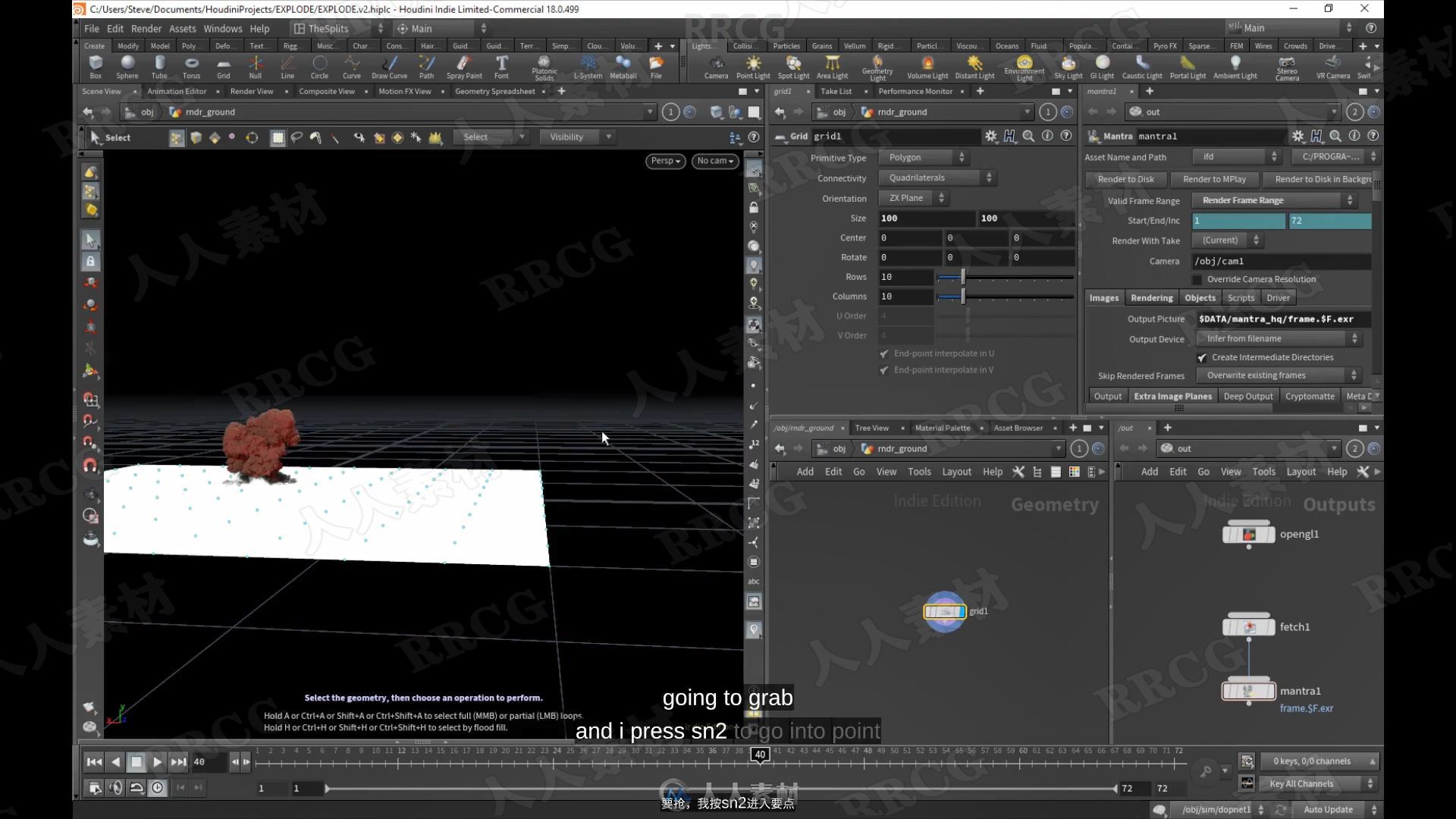1456x819 pixels.
Task: Switch to the Rendering tab in Mantra
Action: coord(1151,297)
